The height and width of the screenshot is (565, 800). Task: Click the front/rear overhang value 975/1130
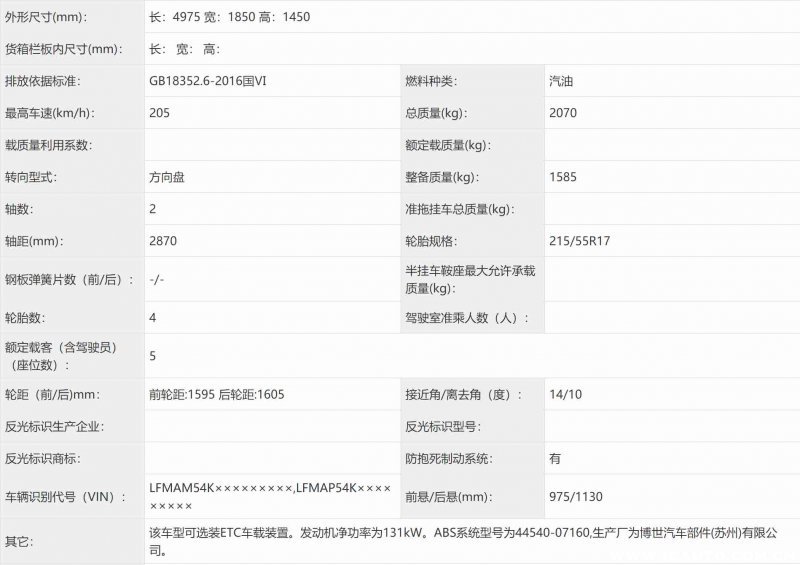[x=576, y=496]
